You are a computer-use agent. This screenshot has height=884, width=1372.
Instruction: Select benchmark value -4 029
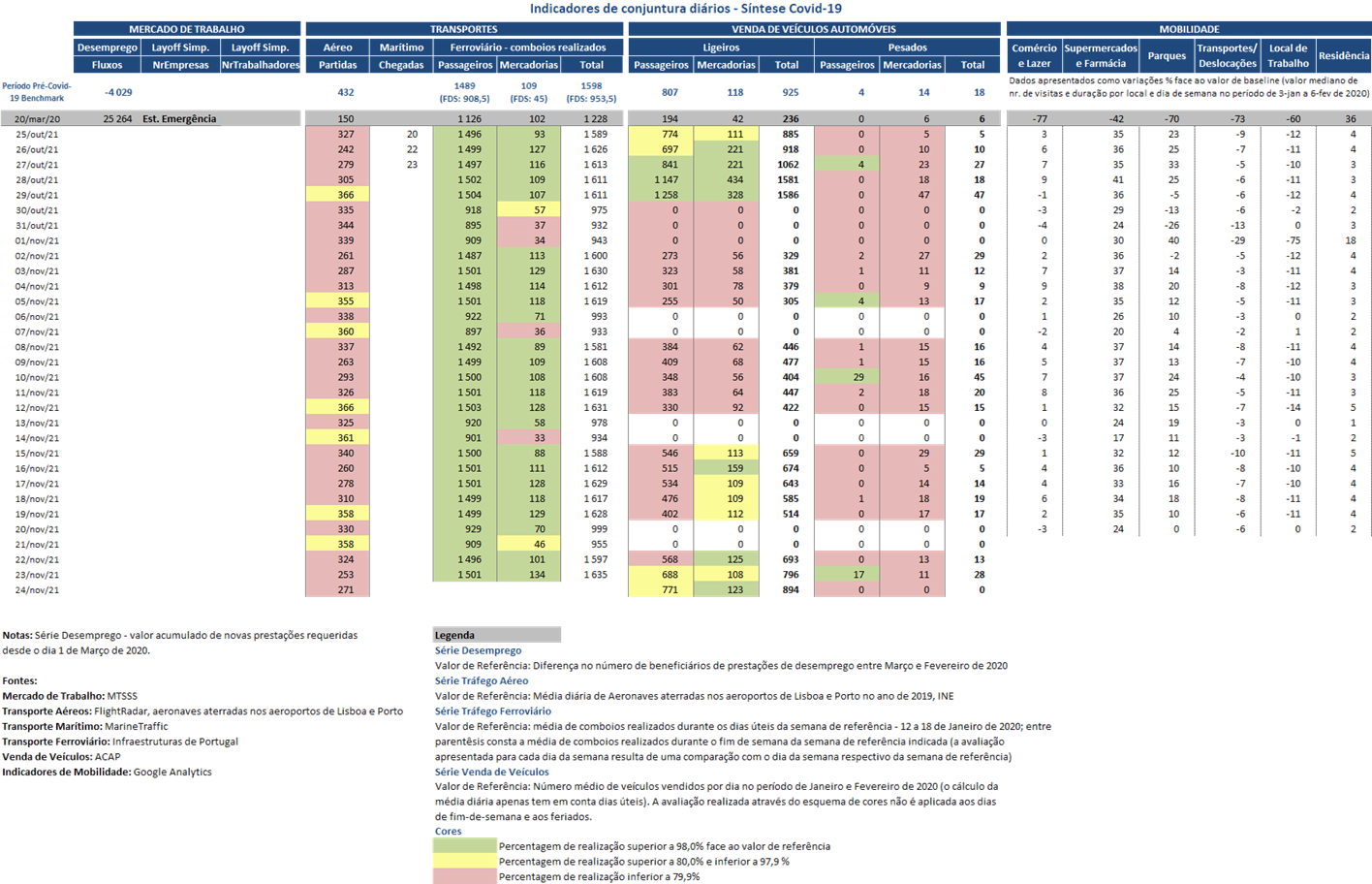coord(118,92)
